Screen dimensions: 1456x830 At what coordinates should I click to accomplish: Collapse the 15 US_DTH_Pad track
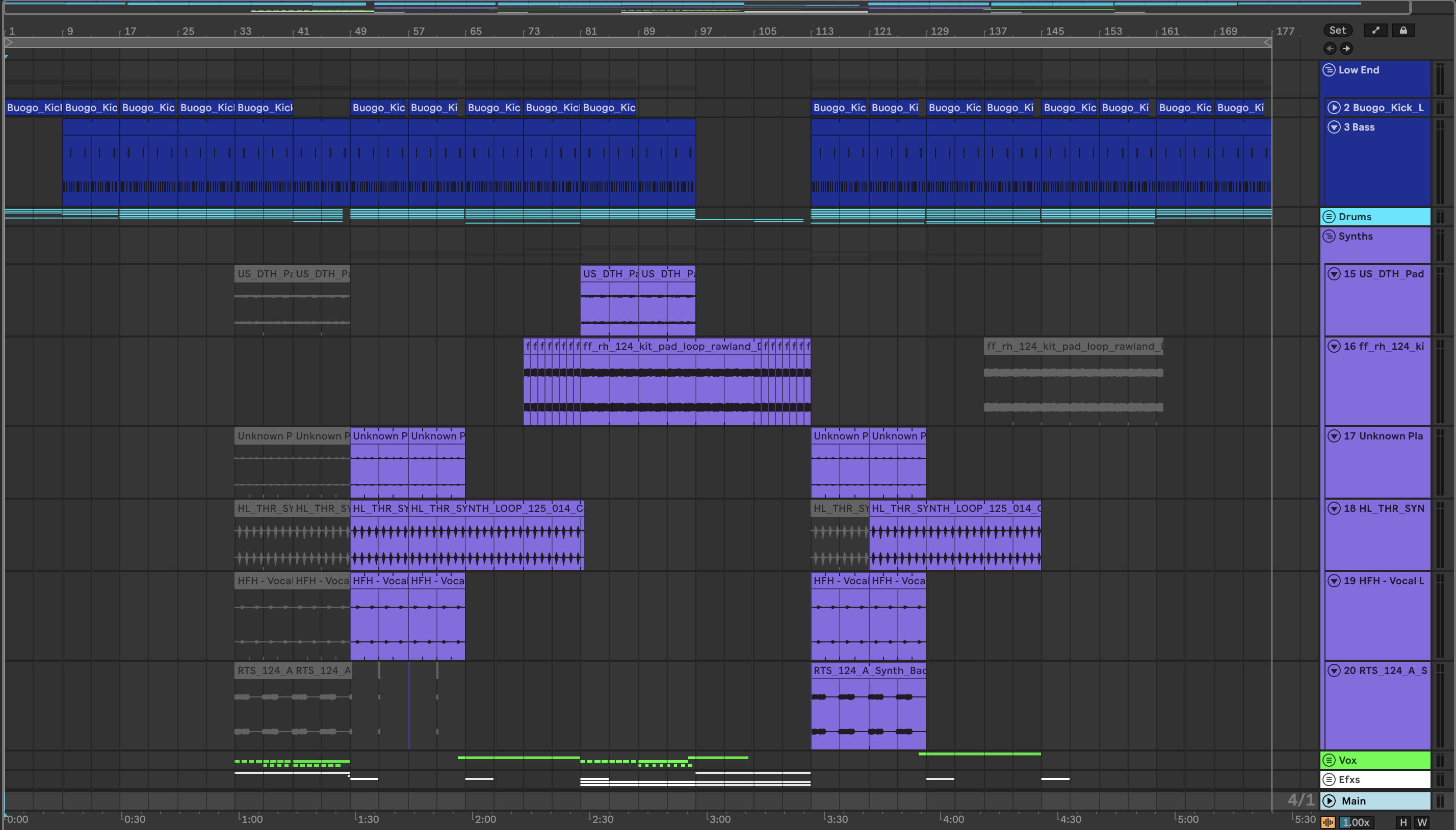[x=1334, y=274]
